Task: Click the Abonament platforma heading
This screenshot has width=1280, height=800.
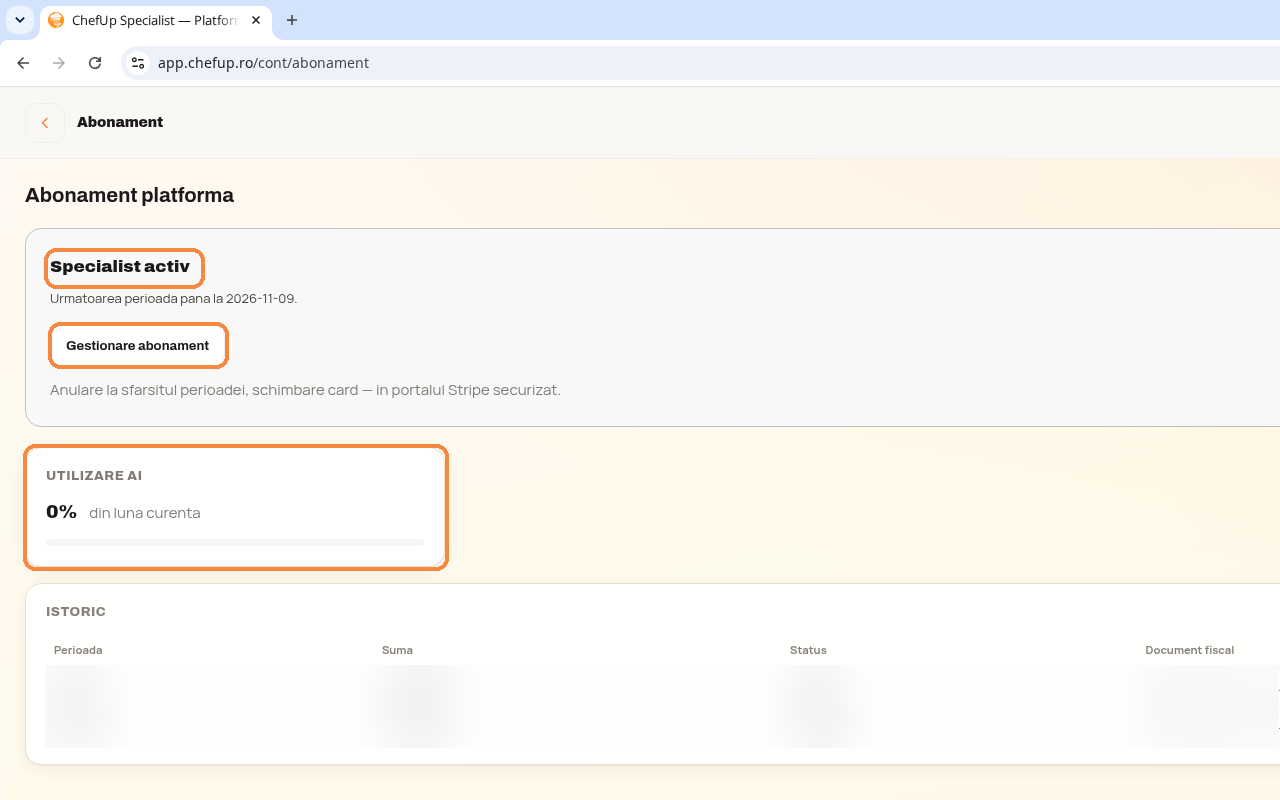Action: [129, 195]
